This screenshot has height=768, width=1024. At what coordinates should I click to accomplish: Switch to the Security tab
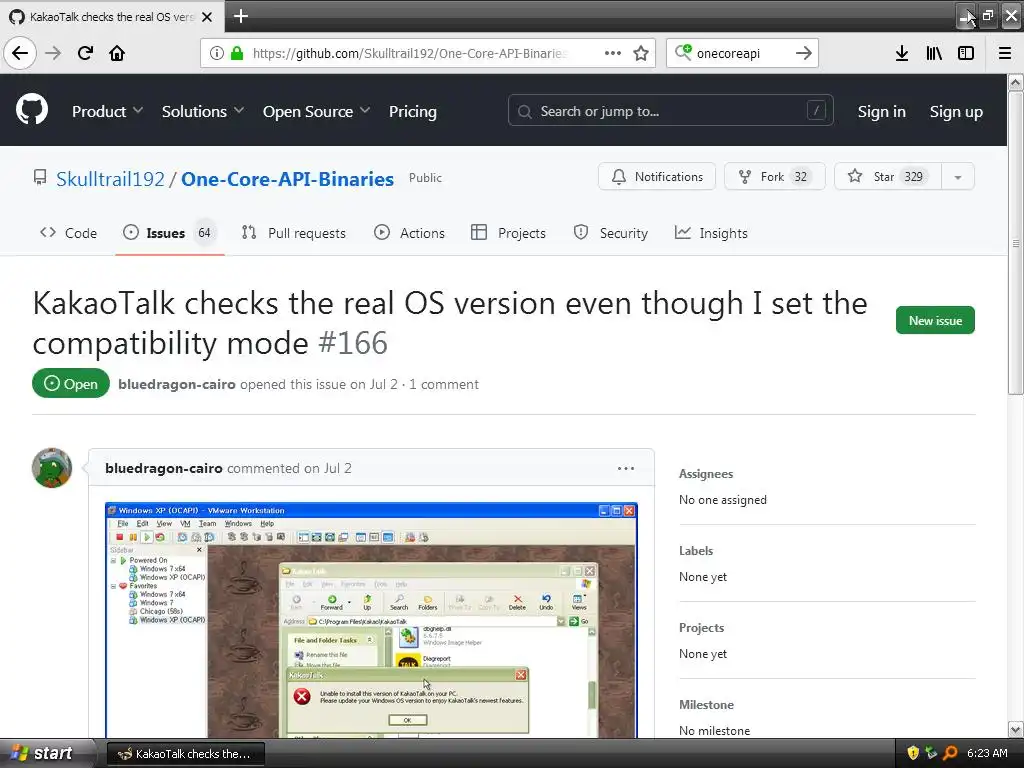611,233
